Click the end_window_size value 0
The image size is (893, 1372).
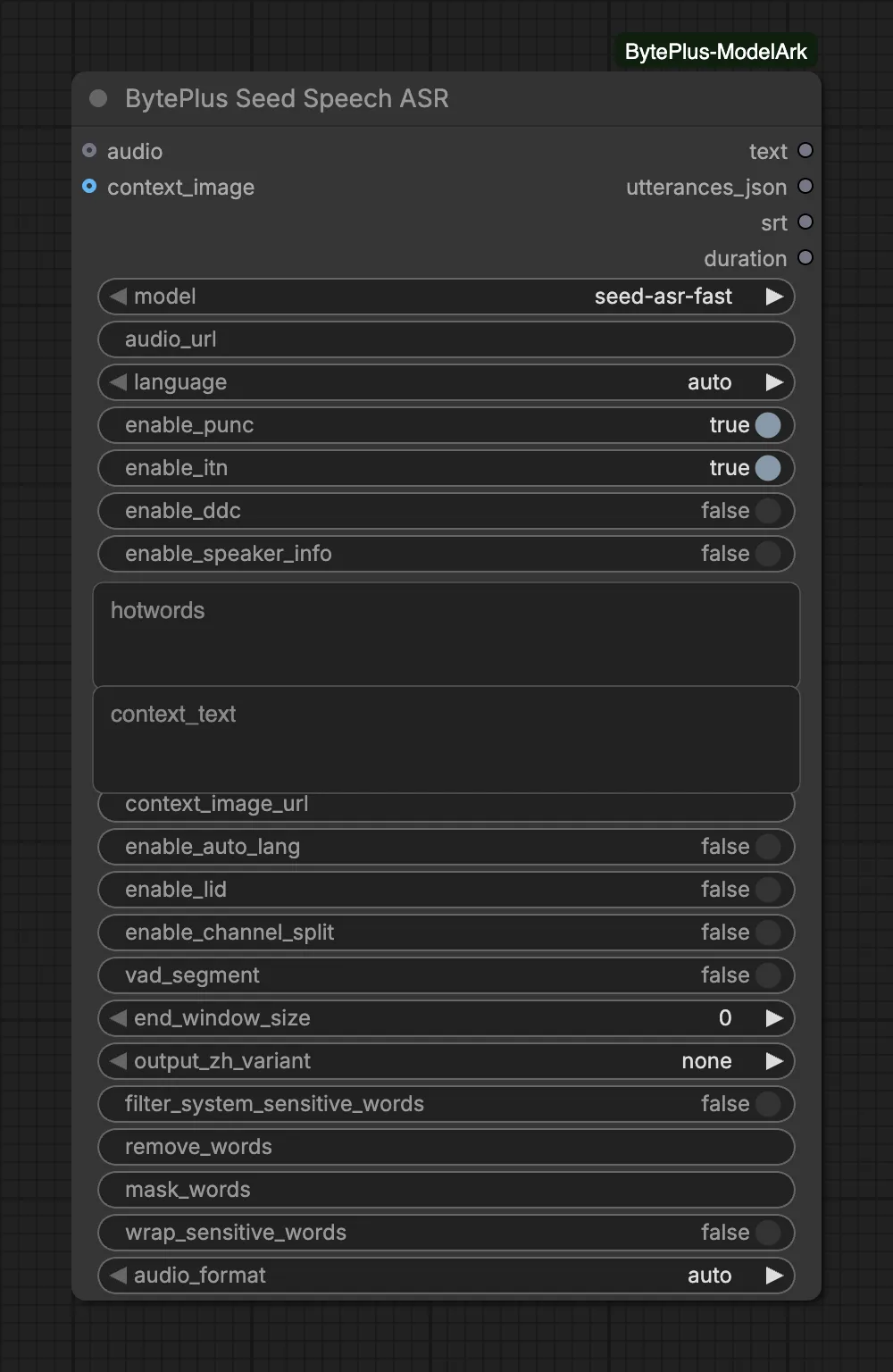(725, 1018)
